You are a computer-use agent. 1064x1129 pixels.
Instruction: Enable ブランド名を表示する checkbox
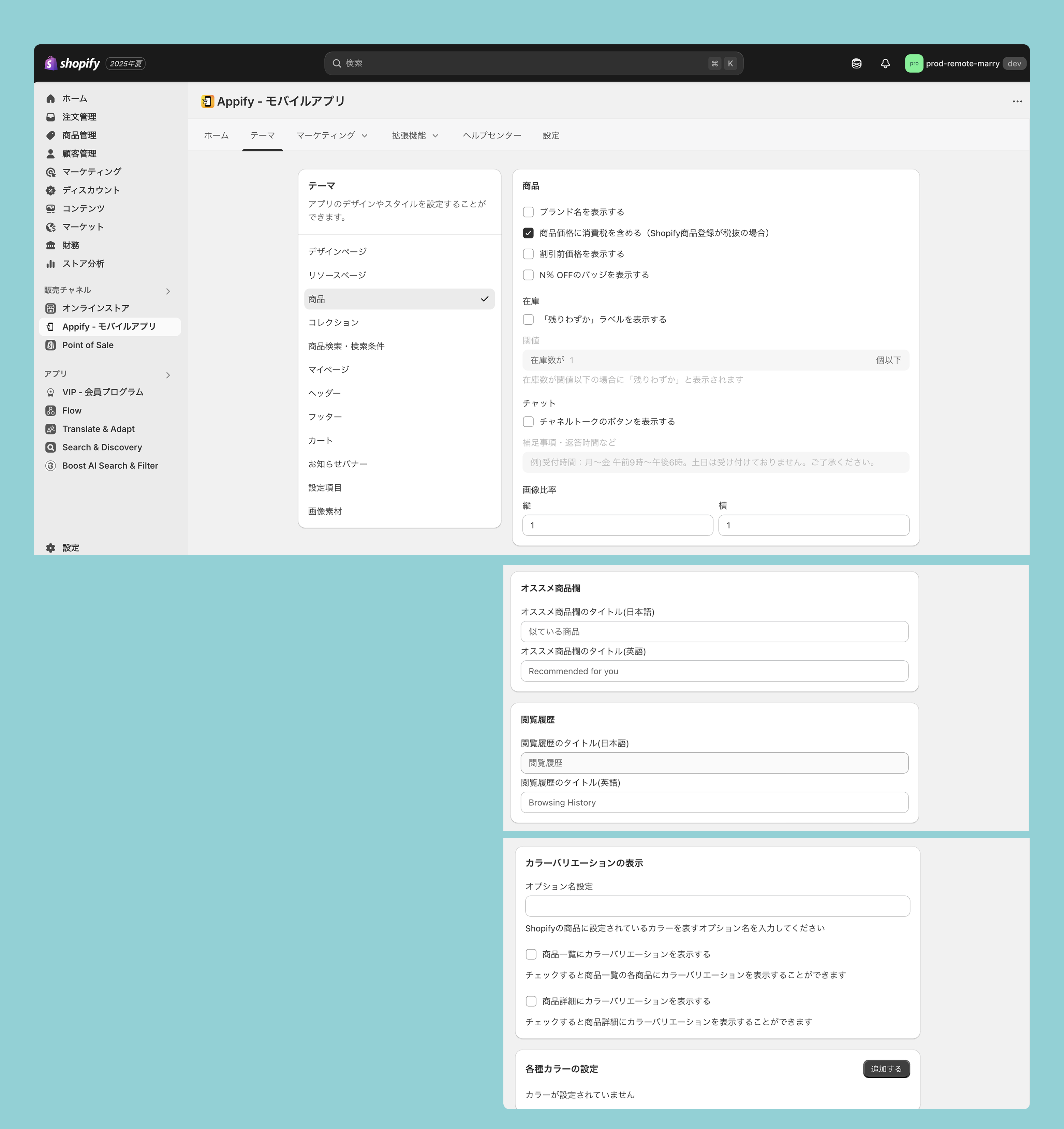pyautogui.click(x=528, y=212)
